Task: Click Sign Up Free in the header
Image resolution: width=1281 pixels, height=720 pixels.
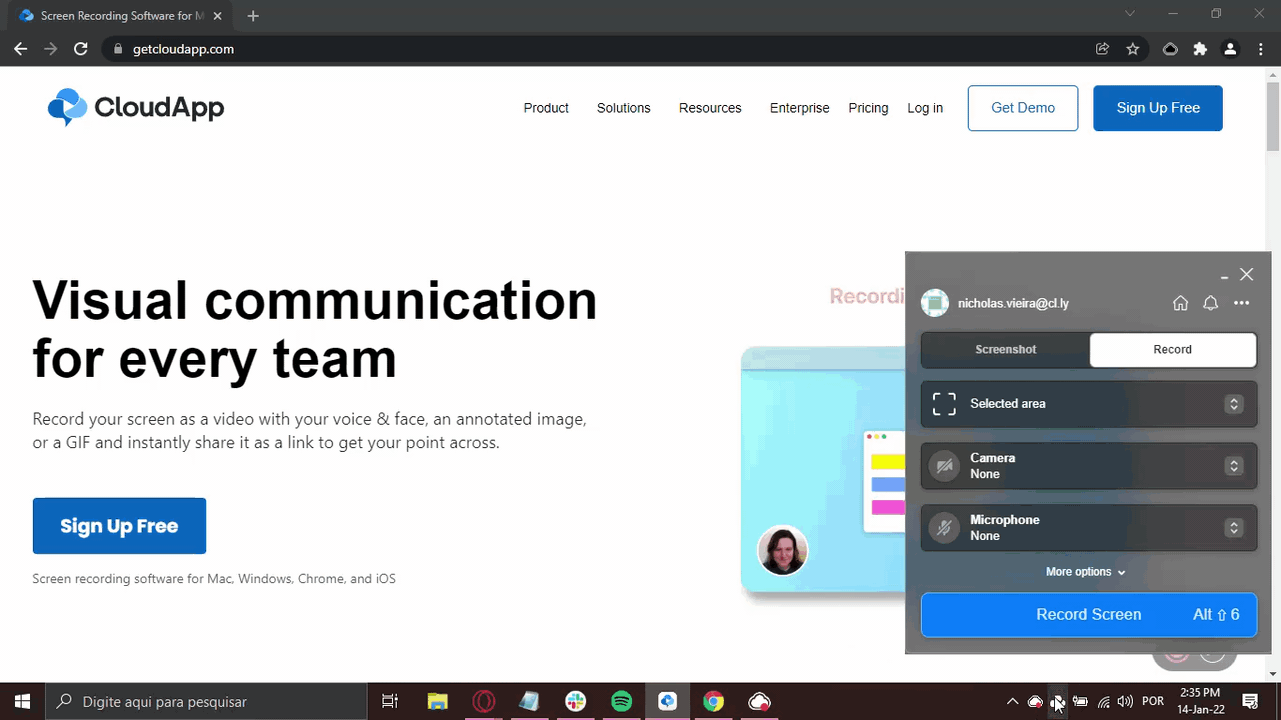Action: [x=1158, y=108]
